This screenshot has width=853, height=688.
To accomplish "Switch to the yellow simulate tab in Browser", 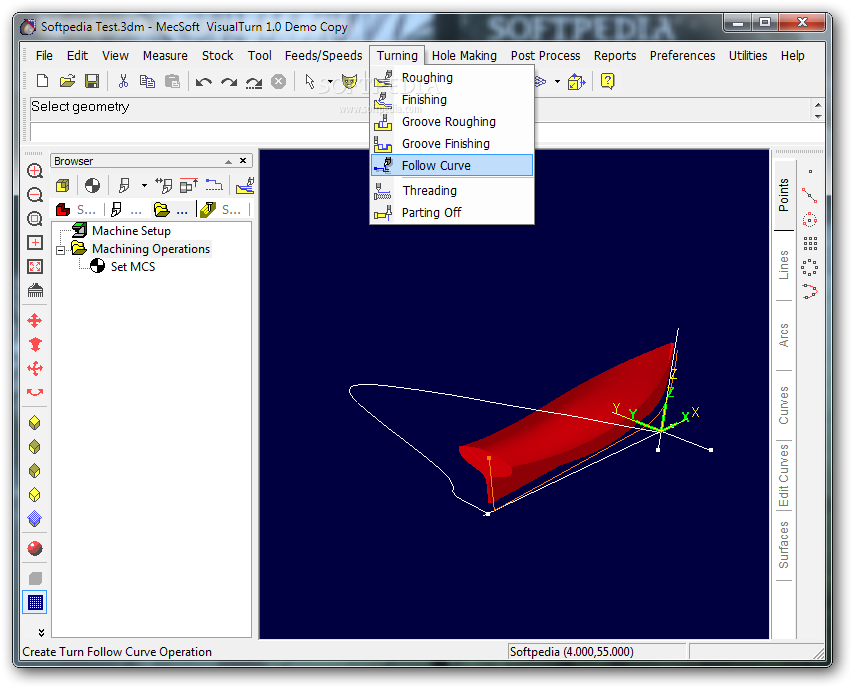I will point(220,210).
